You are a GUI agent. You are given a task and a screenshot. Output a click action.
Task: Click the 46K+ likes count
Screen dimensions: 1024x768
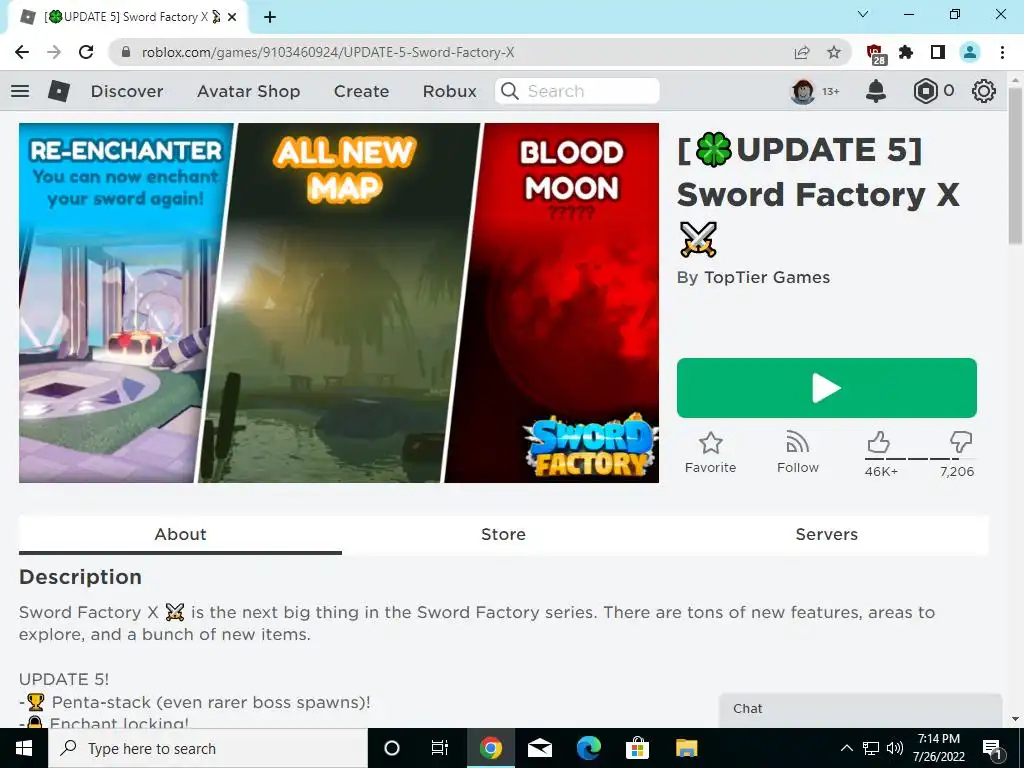click(x=882, y=472)
